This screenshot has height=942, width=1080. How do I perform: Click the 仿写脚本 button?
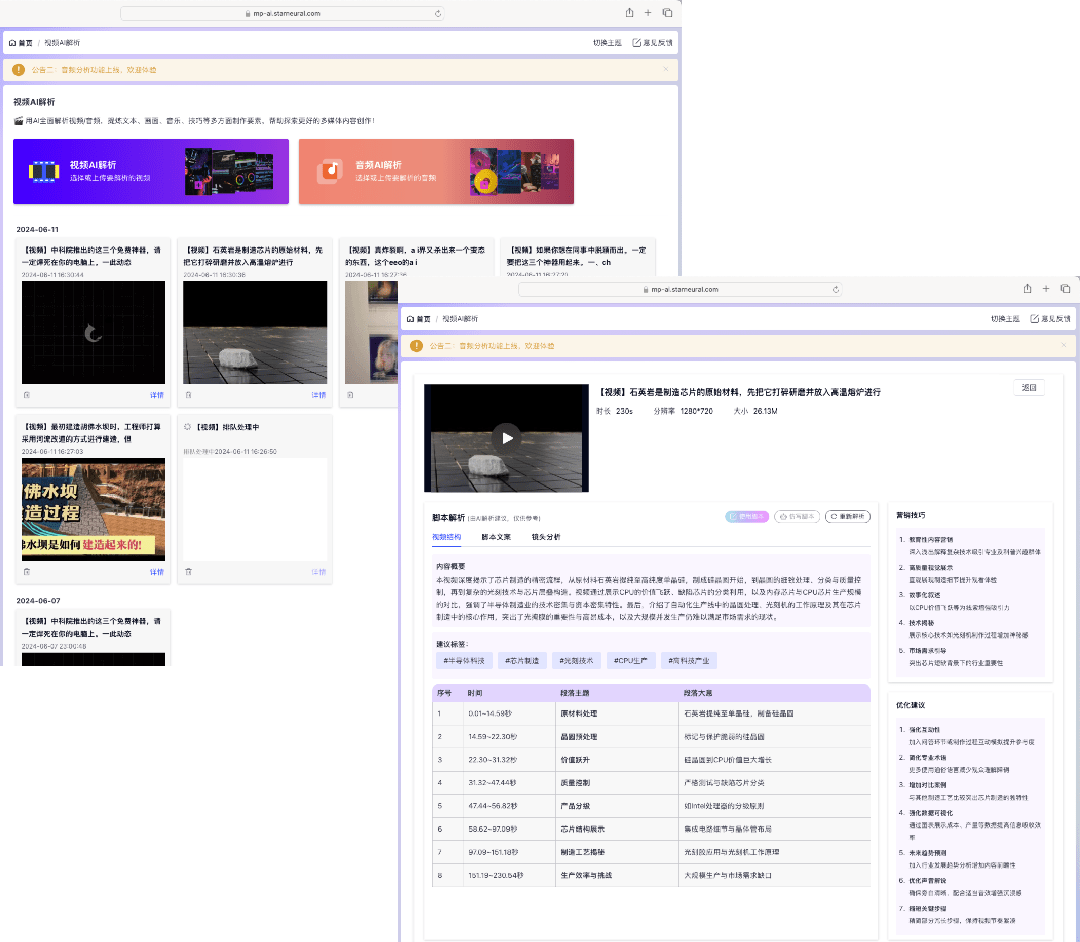[797, 517]
